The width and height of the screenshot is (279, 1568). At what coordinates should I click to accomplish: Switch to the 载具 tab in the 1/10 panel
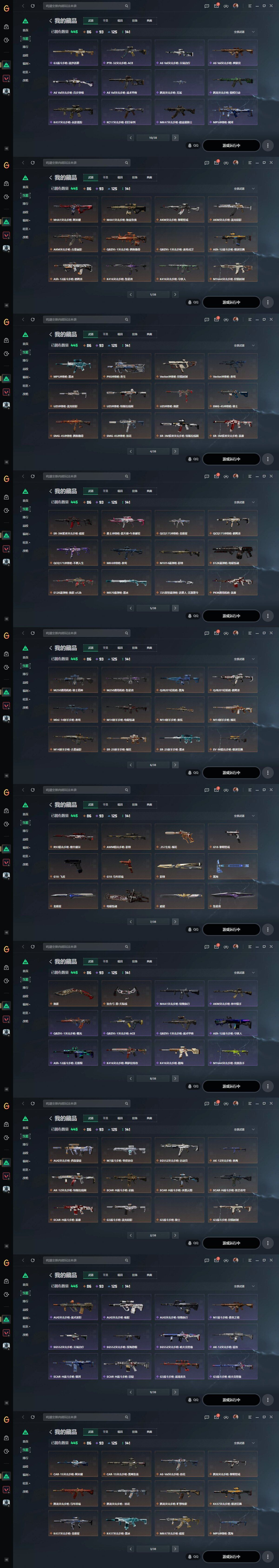tap(120, 177)
